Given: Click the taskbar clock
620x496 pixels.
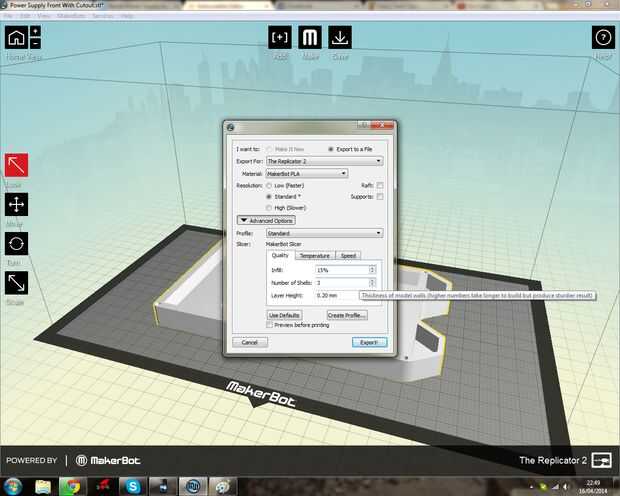Looking at the screenshot, I should (593, 487).
